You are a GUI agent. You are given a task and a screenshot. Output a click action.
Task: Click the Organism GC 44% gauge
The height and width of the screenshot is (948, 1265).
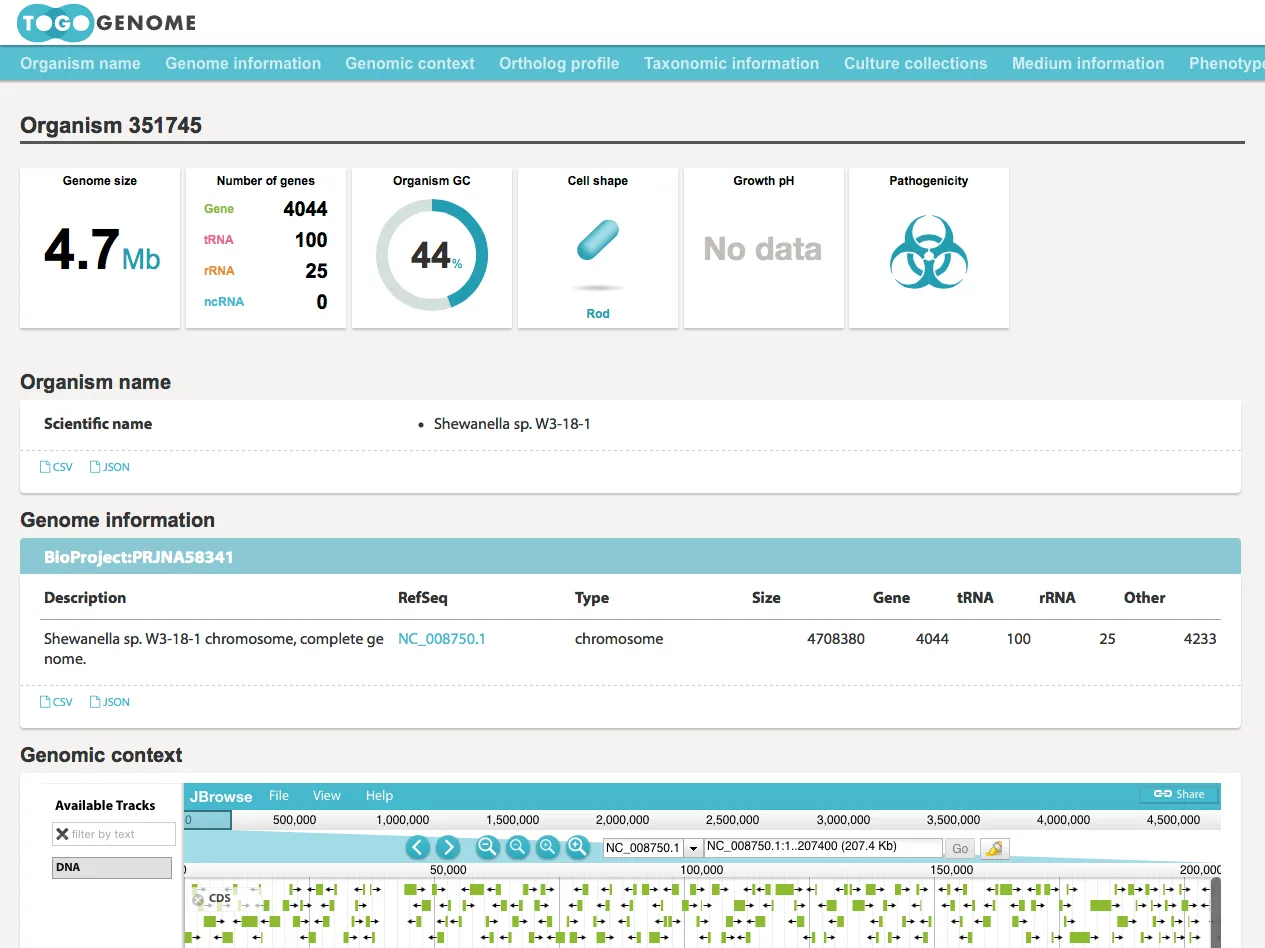click(x=432, y=255)
